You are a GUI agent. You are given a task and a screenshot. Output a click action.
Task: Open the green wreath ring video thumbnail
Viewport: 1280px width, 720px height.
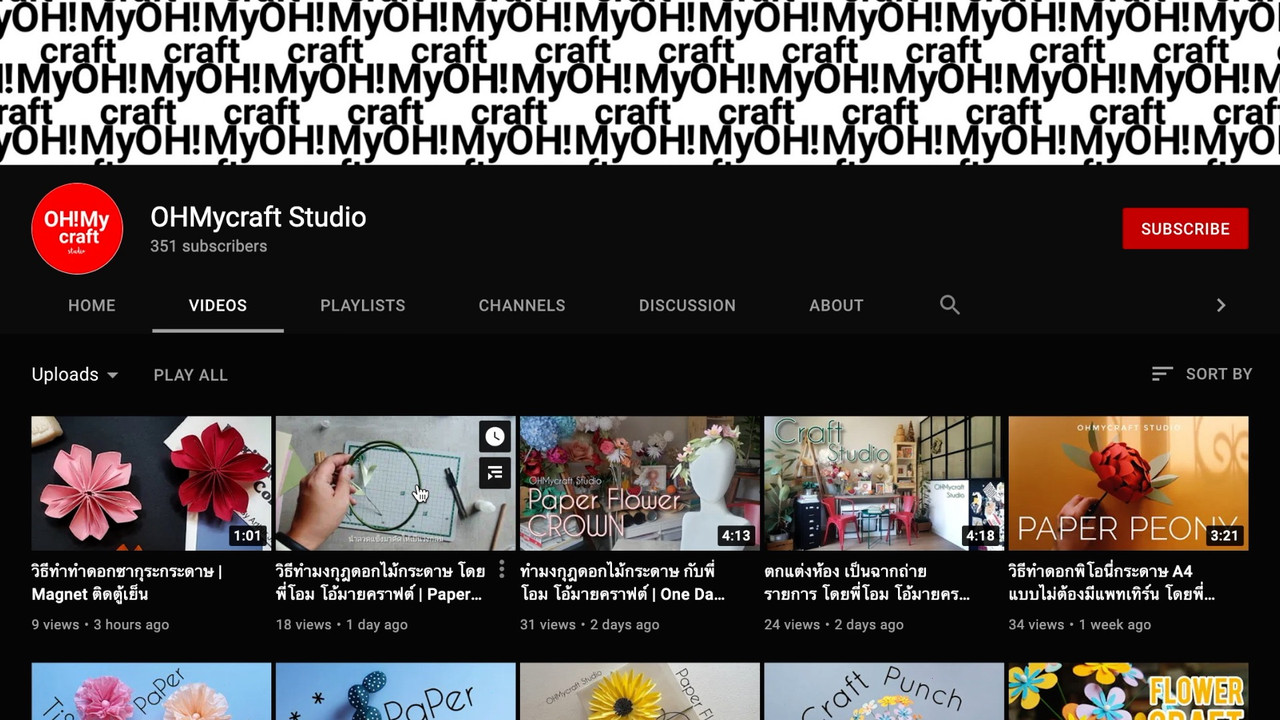point(395,483)
